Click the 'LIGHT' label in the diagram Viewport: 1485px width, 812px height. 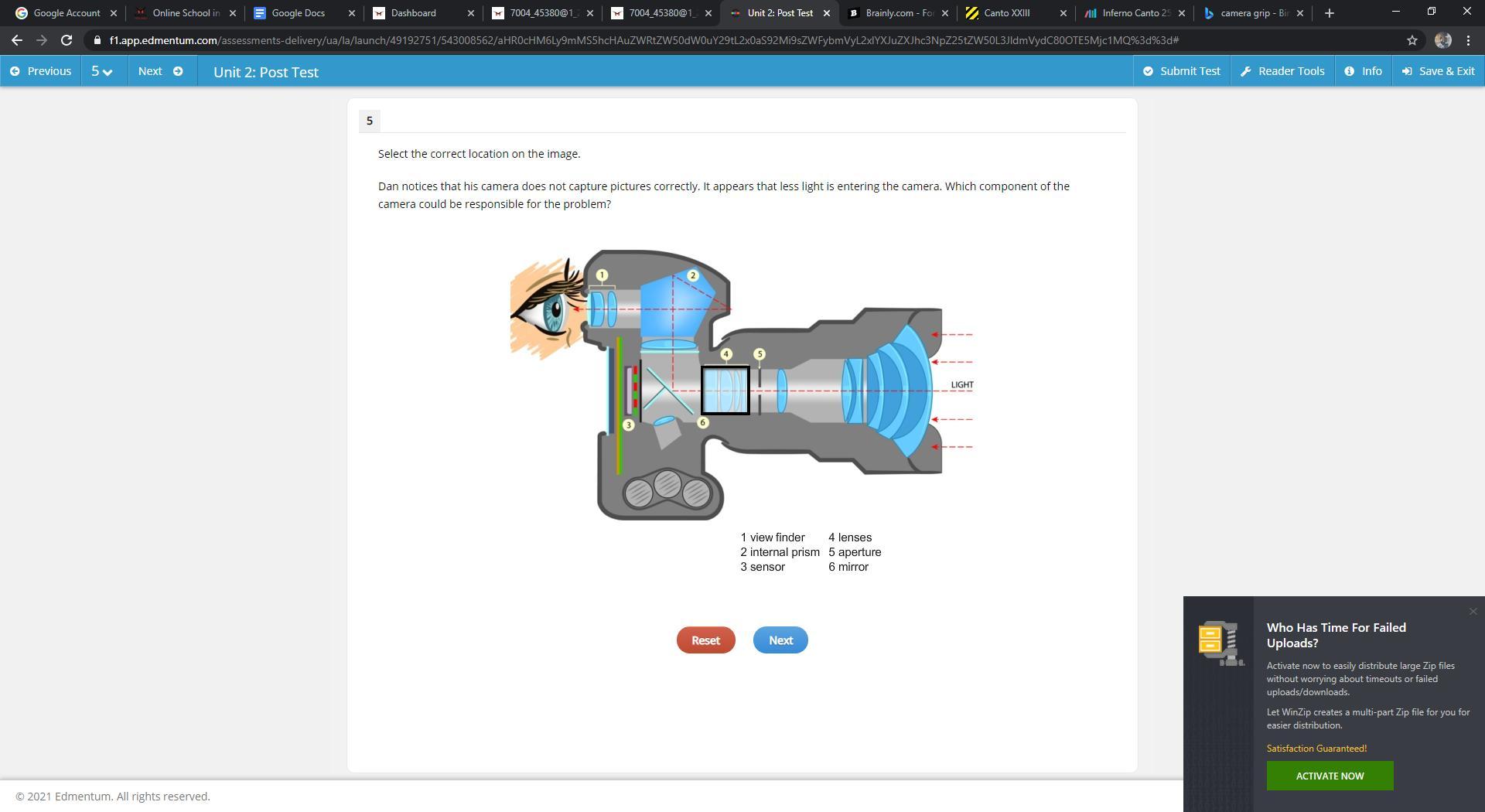click(962, 384)
